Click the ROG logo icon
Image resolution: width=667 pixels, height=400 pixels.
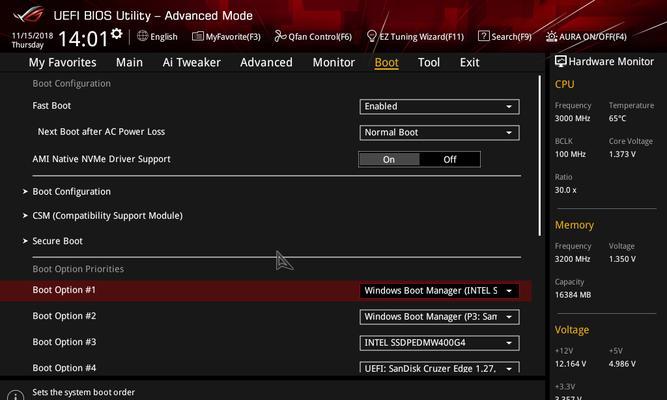coord(29,15)
